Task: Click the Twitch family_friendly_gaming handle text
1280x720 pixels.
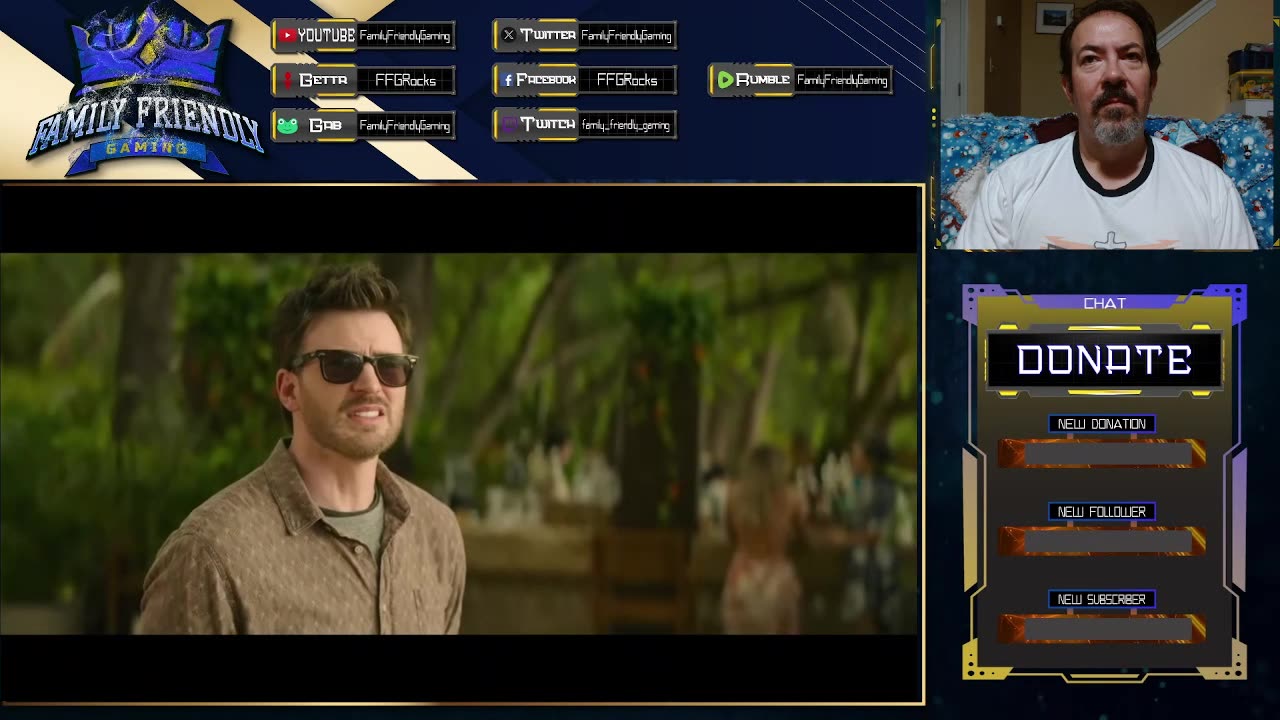Action: (x=626, y=125)
